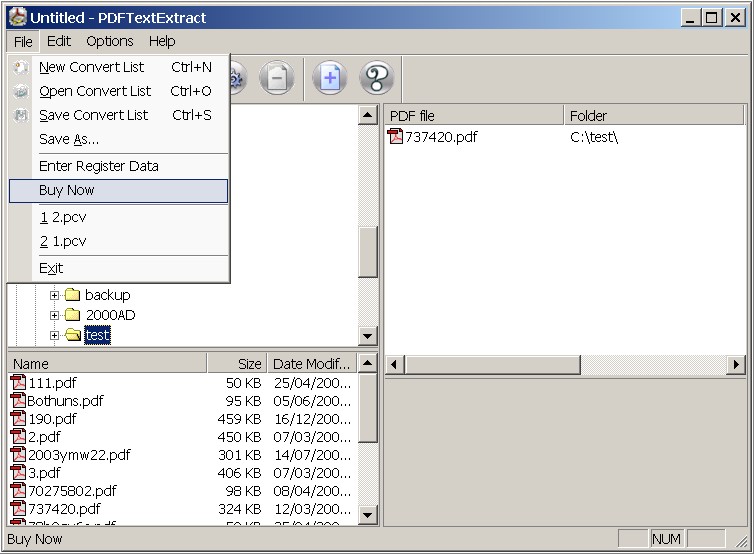Click the folder tree vertical scrollbar thumb
Viewport: 754px width, 554px height.
[368, 251]
